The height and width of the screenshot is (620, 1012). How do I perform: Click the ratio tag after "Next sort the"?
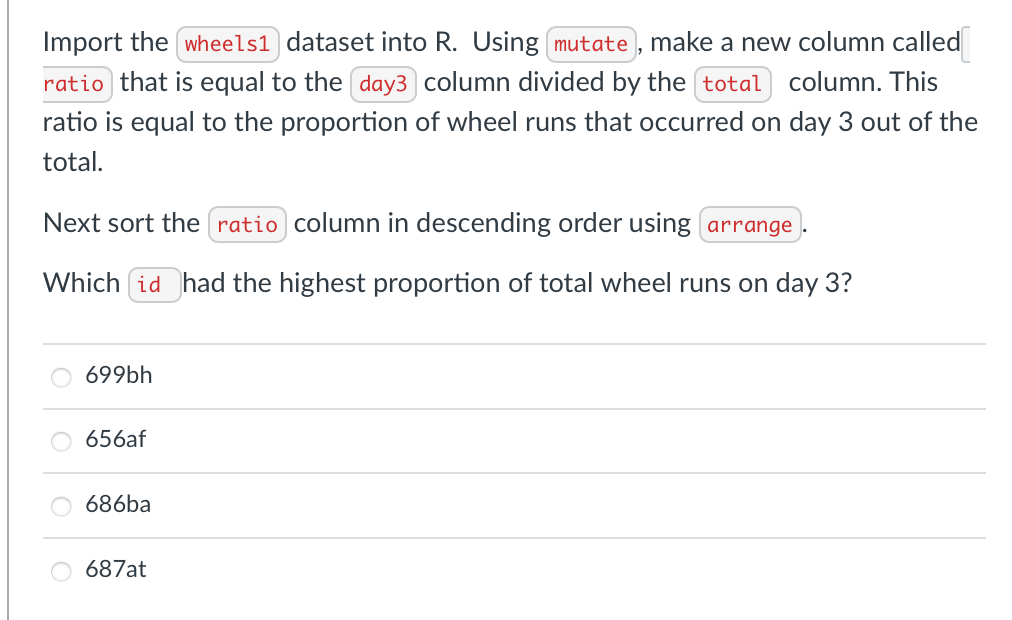pyautogui.click(x=247, y=224)
